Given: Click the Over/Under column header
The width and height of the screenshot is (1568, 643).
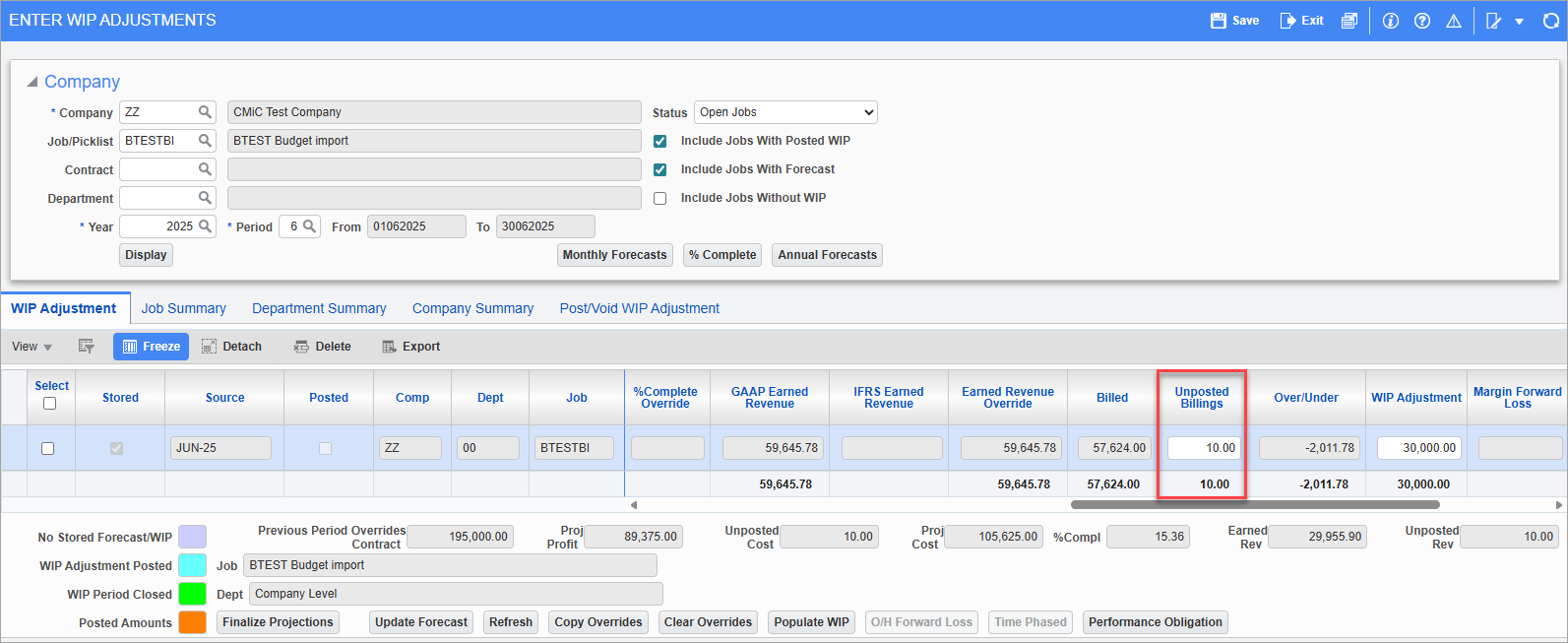Looking at the screenshot, I should [1305, 398].
